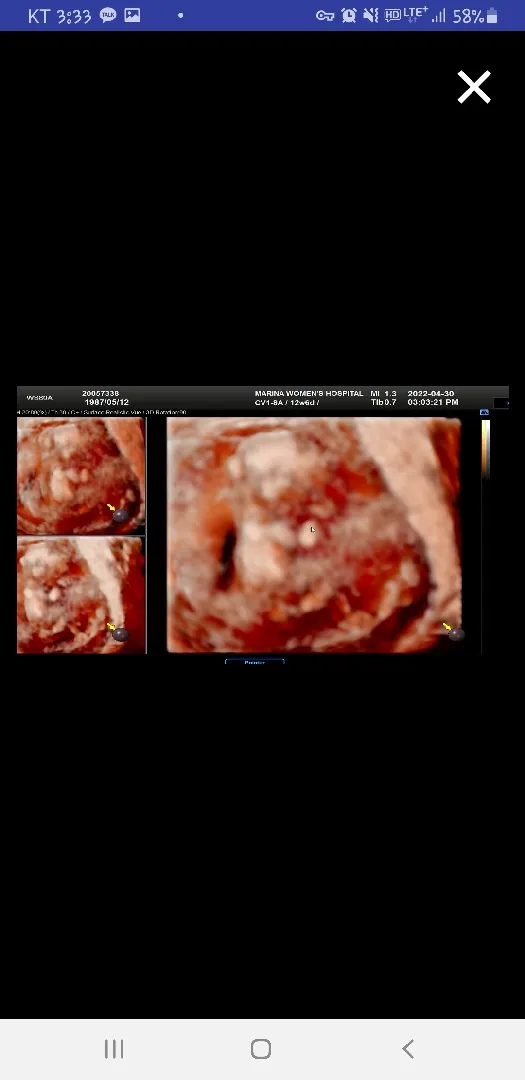
Task: Click the timestamp 03:03:21 PM
Action: coord(433,402)
